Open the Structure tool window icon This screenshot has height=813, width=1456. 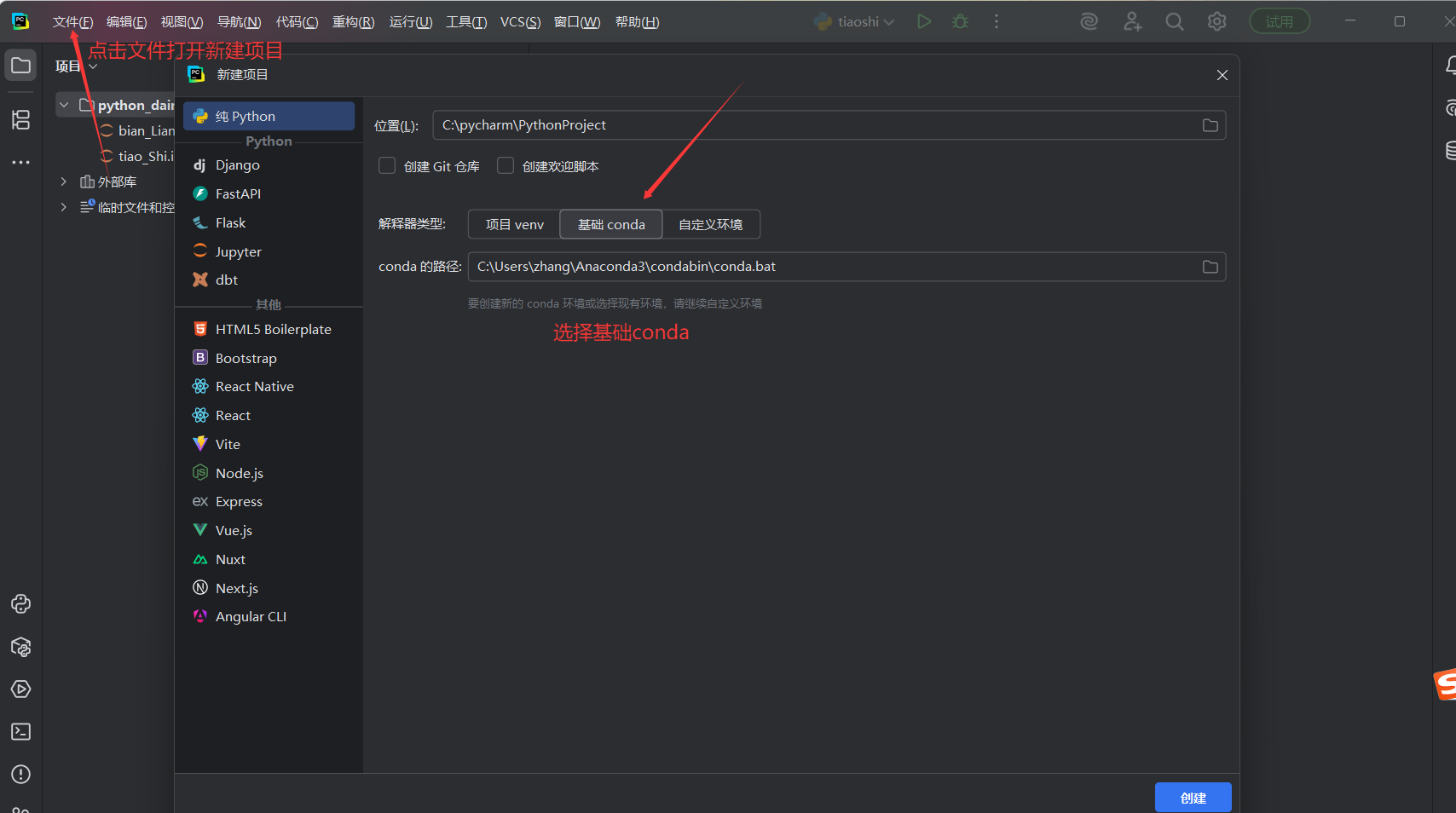coord(20,120)
